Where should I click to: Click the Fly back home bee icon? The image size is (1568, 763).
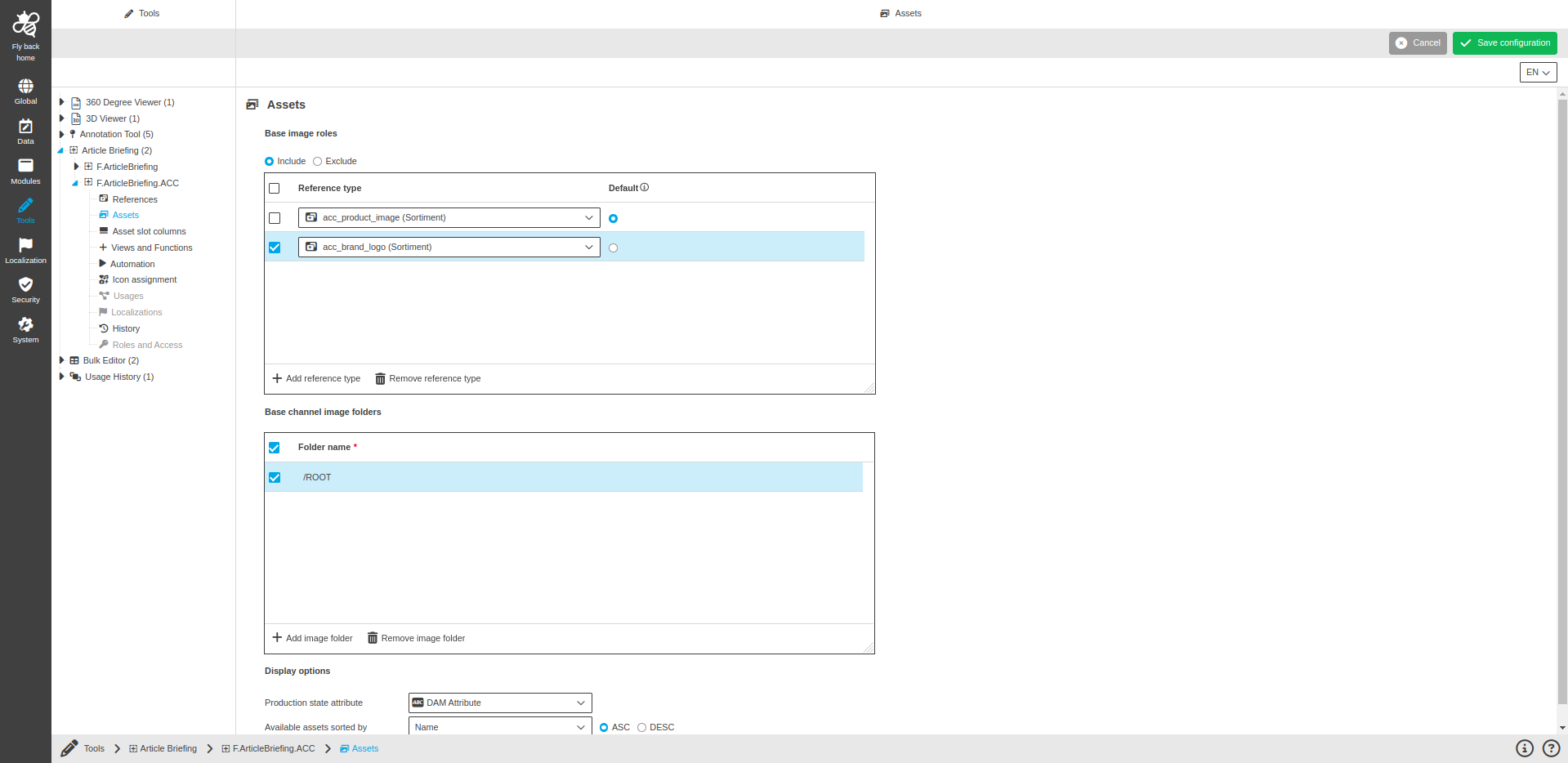(x=25, y=25)
